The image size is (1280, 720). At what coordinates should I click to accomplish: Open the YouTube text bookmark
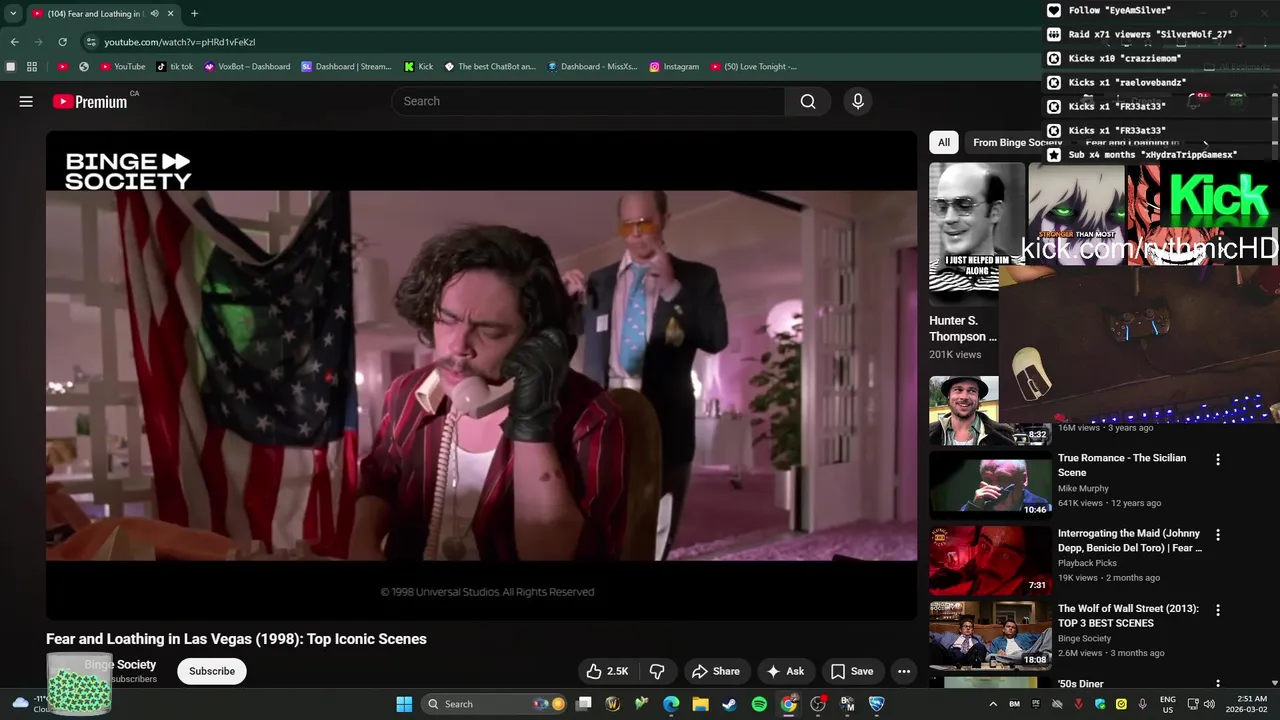tap(122, 67)
